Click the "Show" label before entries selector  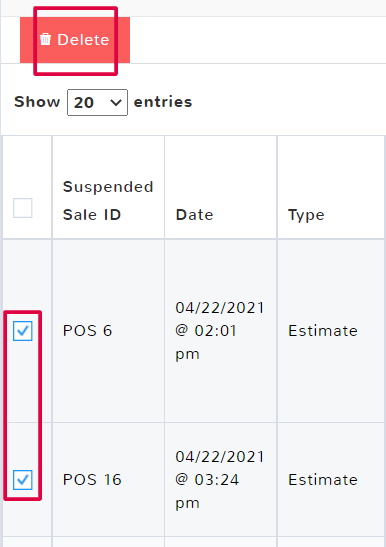tap(37, 102)
